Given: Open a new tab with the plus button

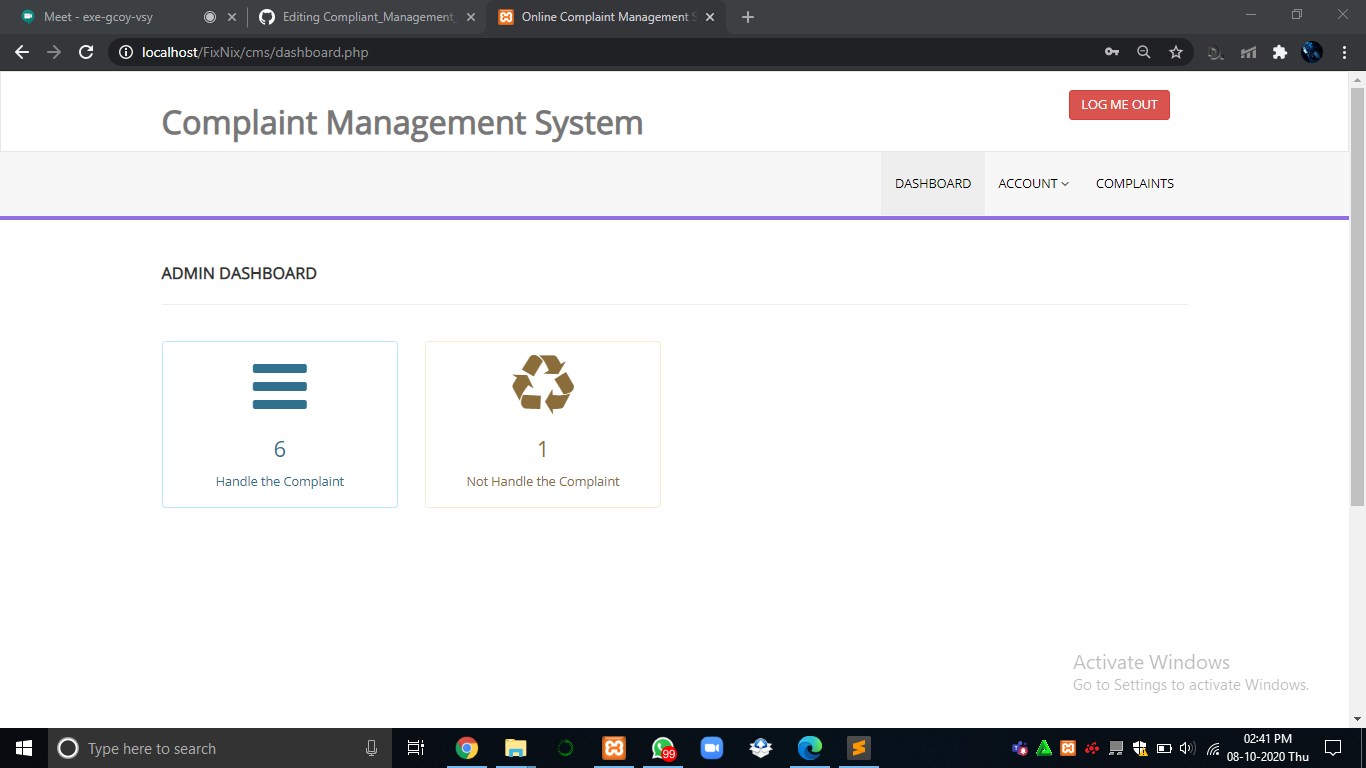Looking at the screenshot, I should 747,16.
